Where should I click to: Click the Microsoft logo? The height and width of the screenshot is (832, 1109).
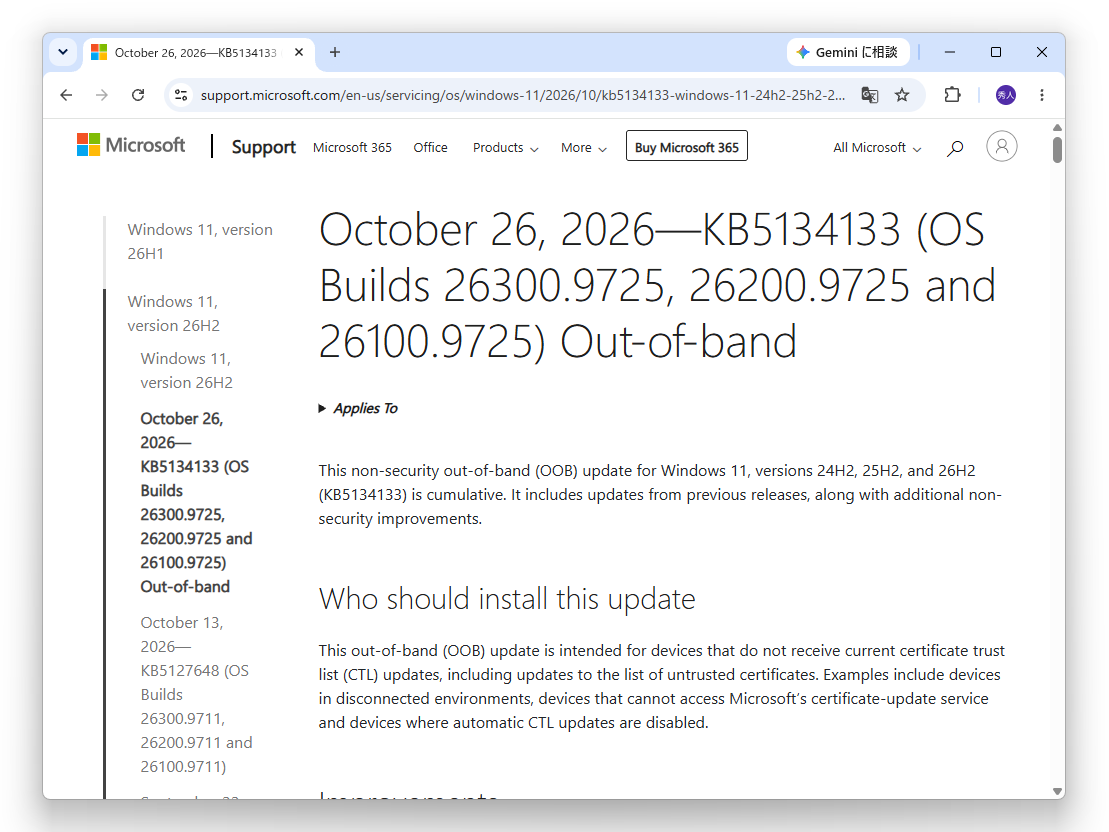pos(131,145)
